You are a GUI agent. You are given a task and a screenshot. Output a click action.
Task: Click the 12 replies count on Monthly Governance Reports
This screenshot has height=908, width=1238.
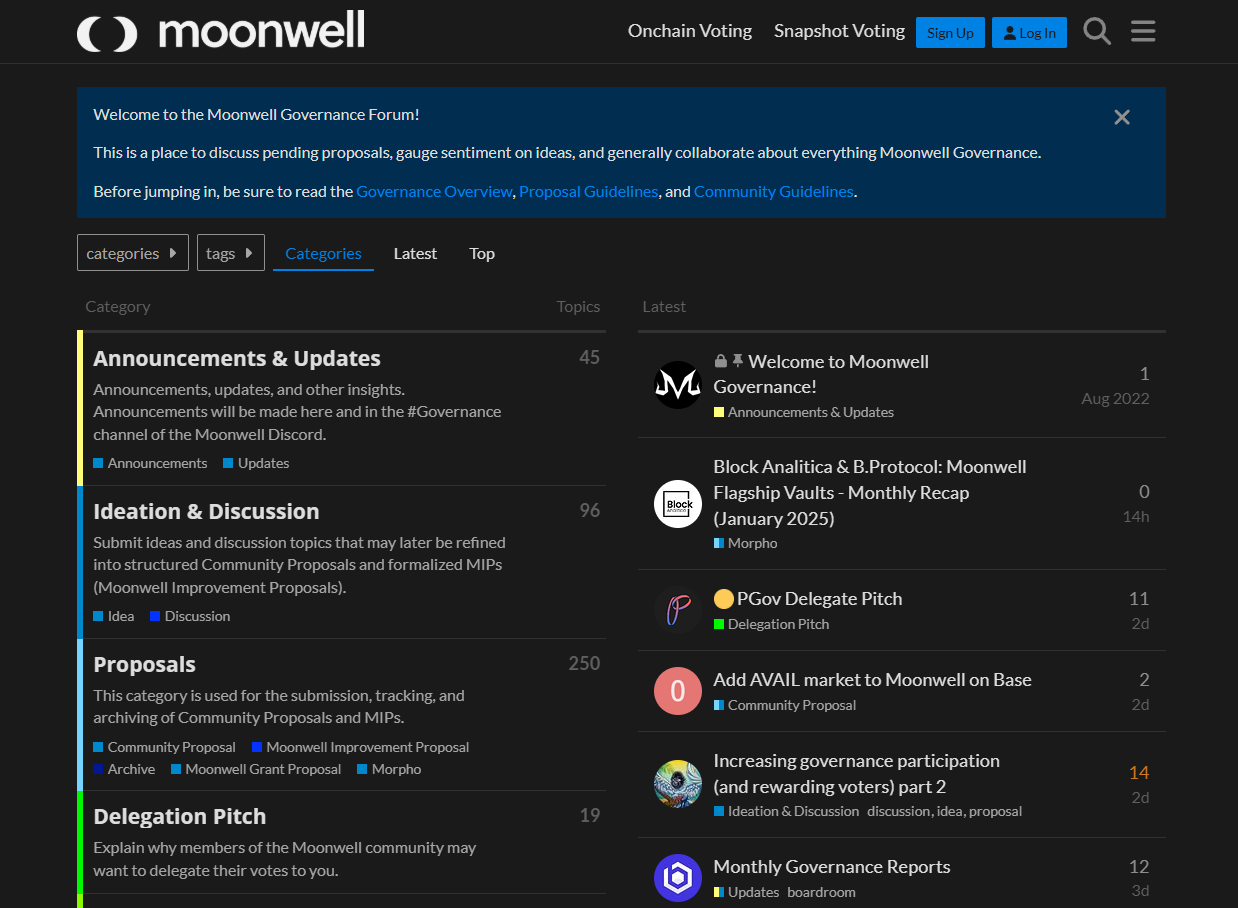pyautogui.click(x=1139, y=866)
